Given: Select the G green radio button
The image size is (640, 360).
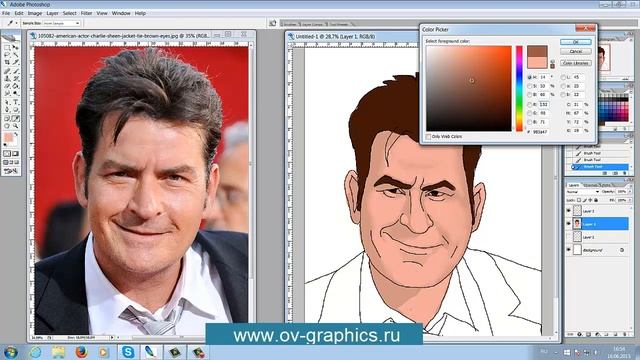Looking at the screenshot, I should 530,113.
